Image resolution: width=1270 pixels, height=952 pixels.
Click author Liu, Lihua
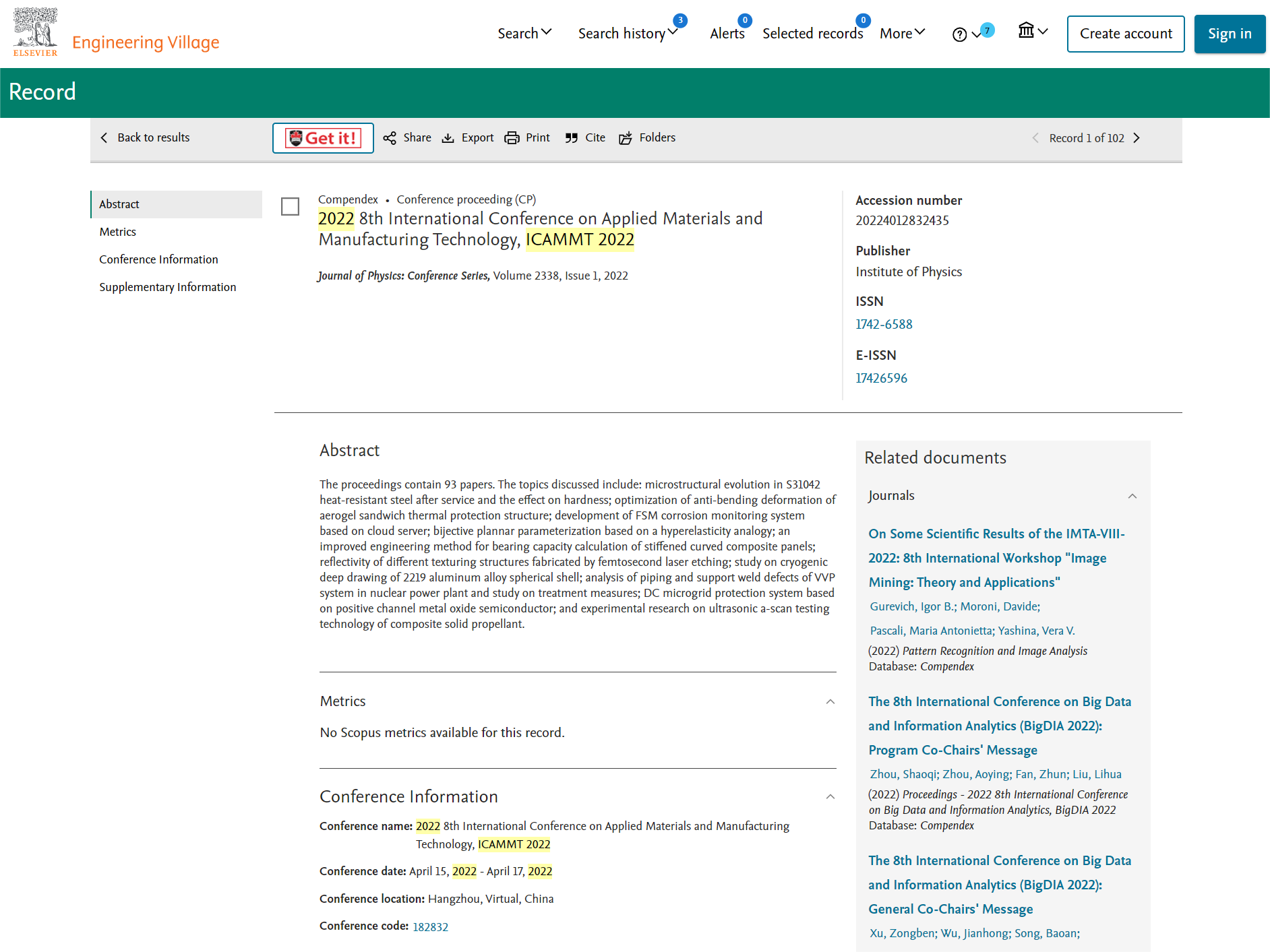[1097, 774]
